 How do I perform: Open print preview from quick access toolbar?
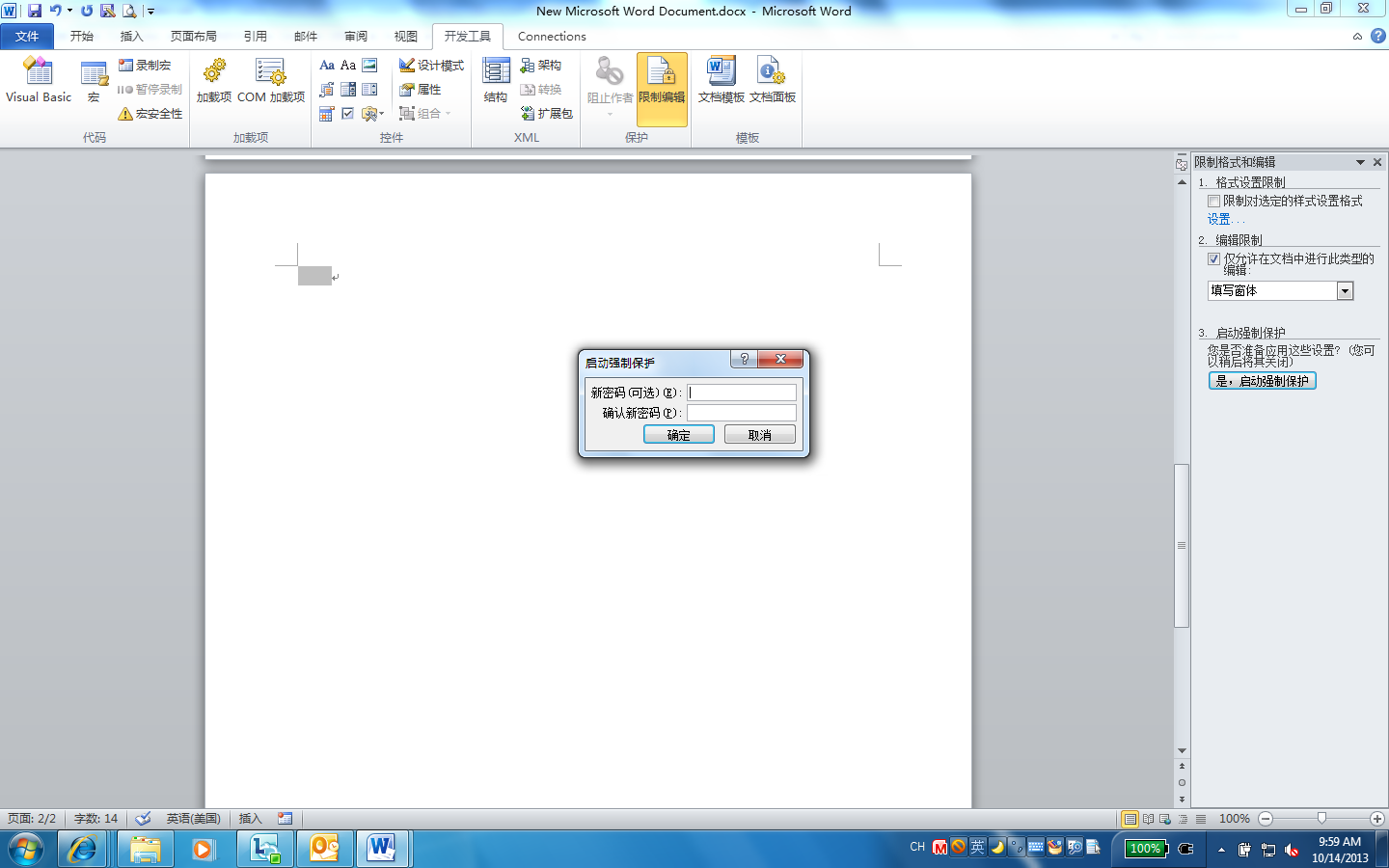point(129,11)
